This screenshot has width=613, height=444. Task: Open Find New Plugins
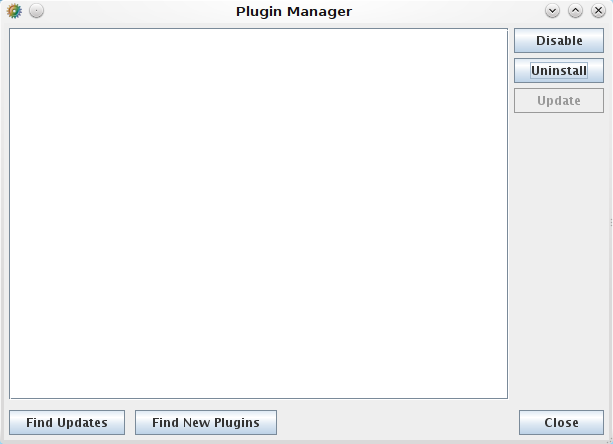point(206,423)
